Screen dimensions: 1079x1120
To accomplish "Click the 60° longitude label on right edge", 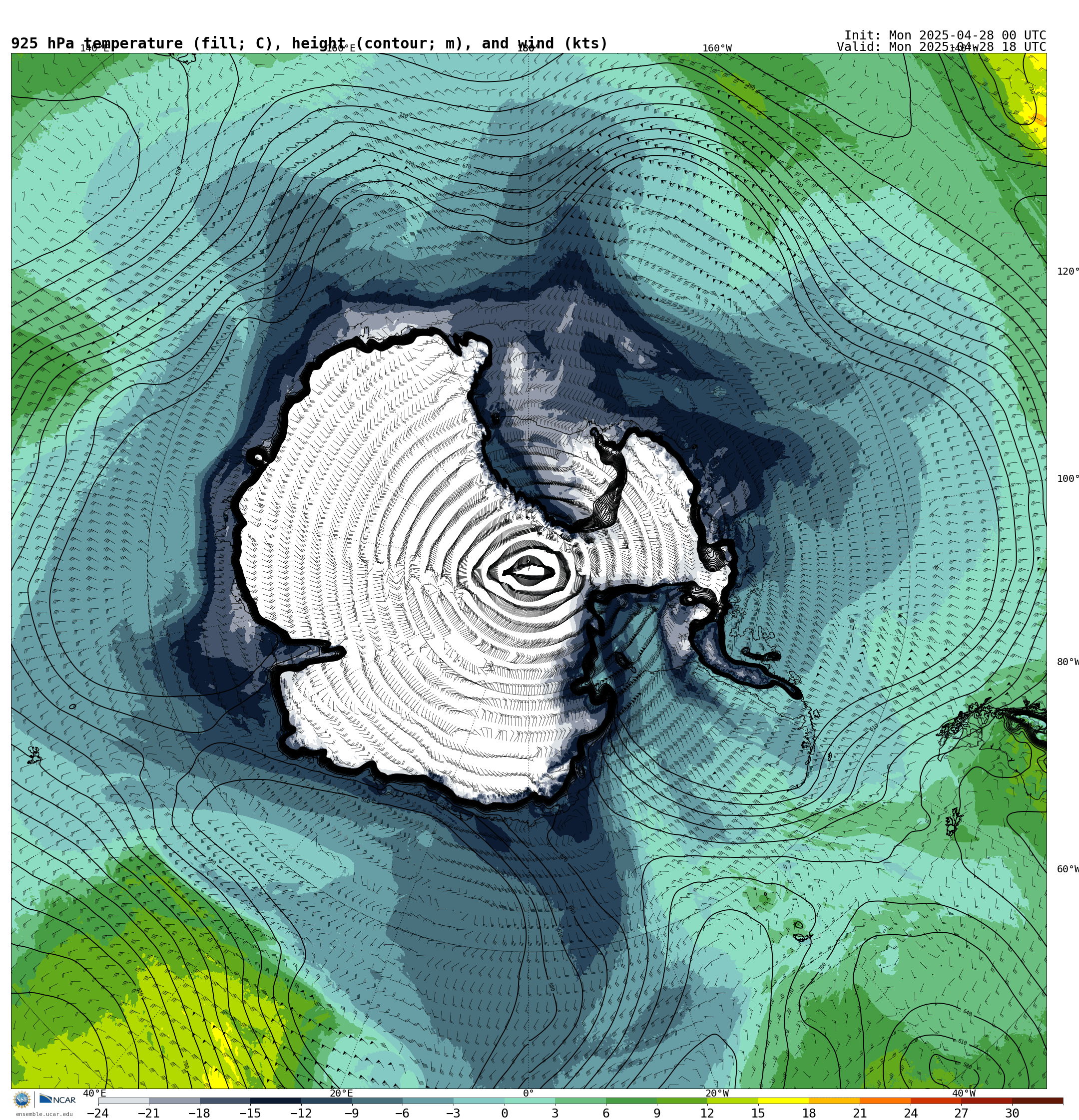I will 1068,869.
